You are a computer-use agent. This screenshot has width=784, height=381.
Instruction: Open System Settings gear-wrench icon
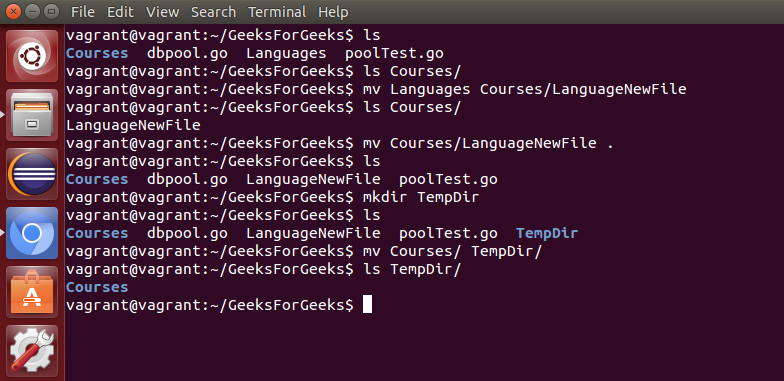pos(32,351)
